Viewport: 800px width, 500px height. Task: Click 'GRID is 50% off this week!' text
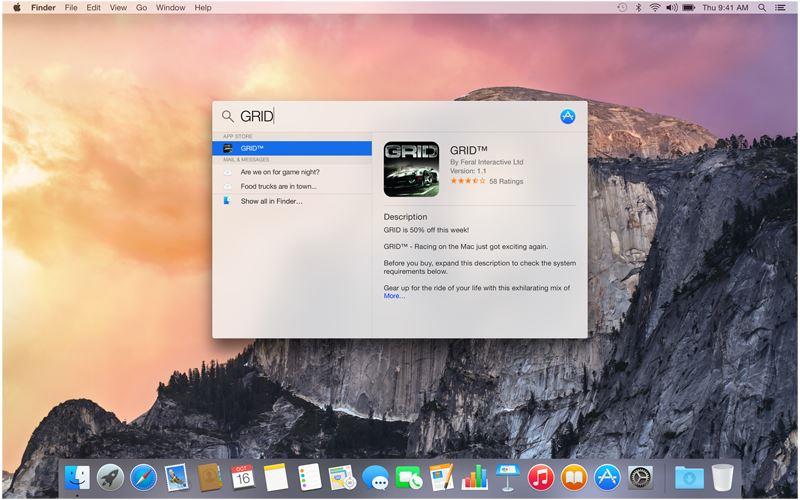pos(426,230)
